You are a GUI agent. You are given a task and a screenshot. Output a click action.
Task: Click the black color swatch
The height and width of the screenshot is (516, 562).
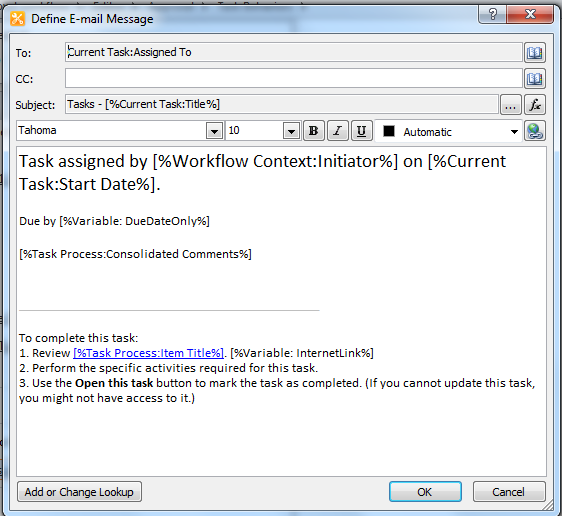(x=389, y=131)
